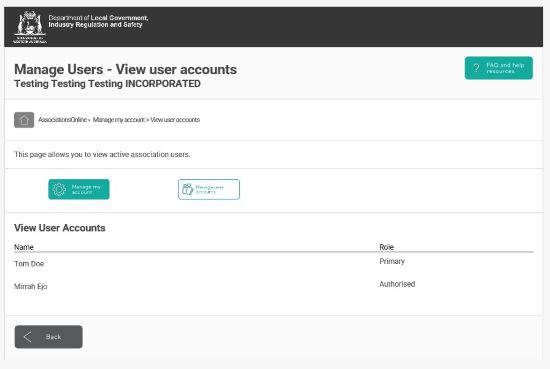Open FAQ and help resources
Screen dimensions: 550x369
pos(498,68)
